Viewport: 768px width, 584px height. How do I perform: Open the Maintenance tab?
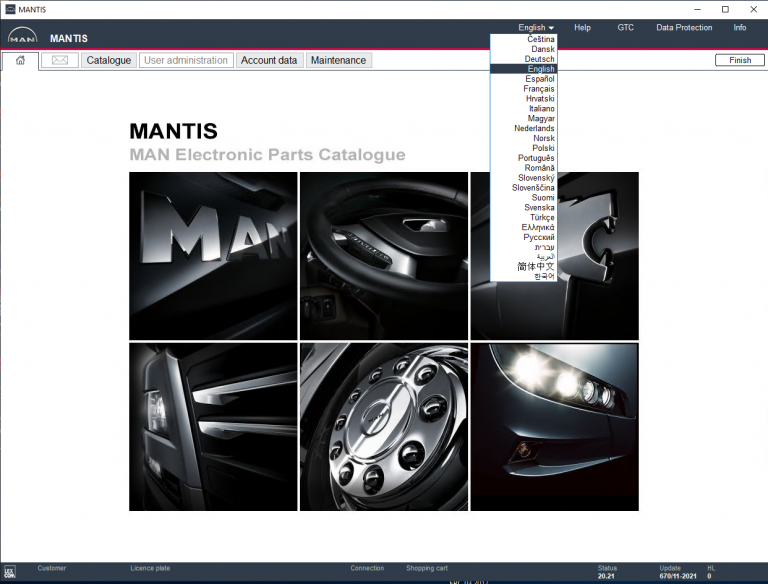(338, 60)
